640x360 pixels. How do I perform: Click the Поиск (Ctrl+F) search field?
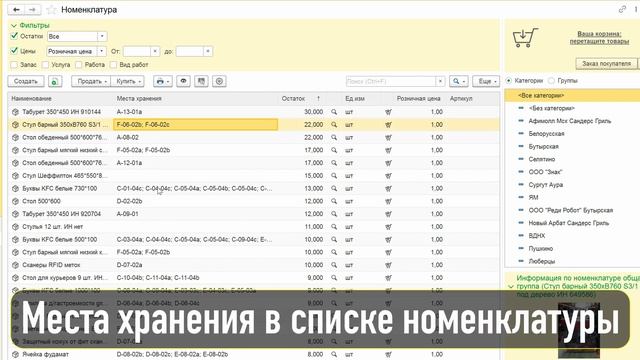[x=391, y=82]
